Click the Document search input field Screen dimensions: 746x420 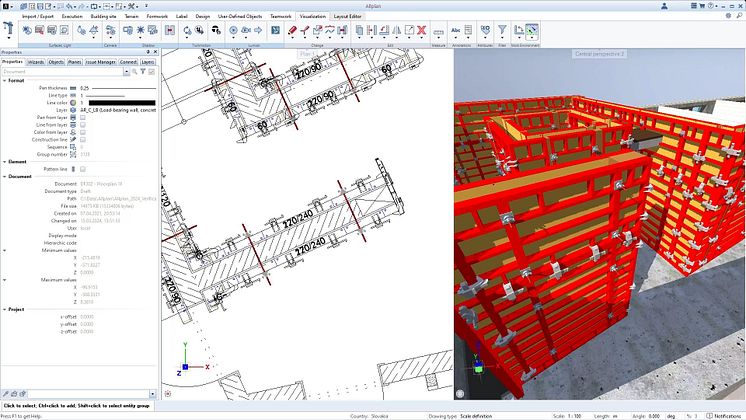[x=62, y=71]
